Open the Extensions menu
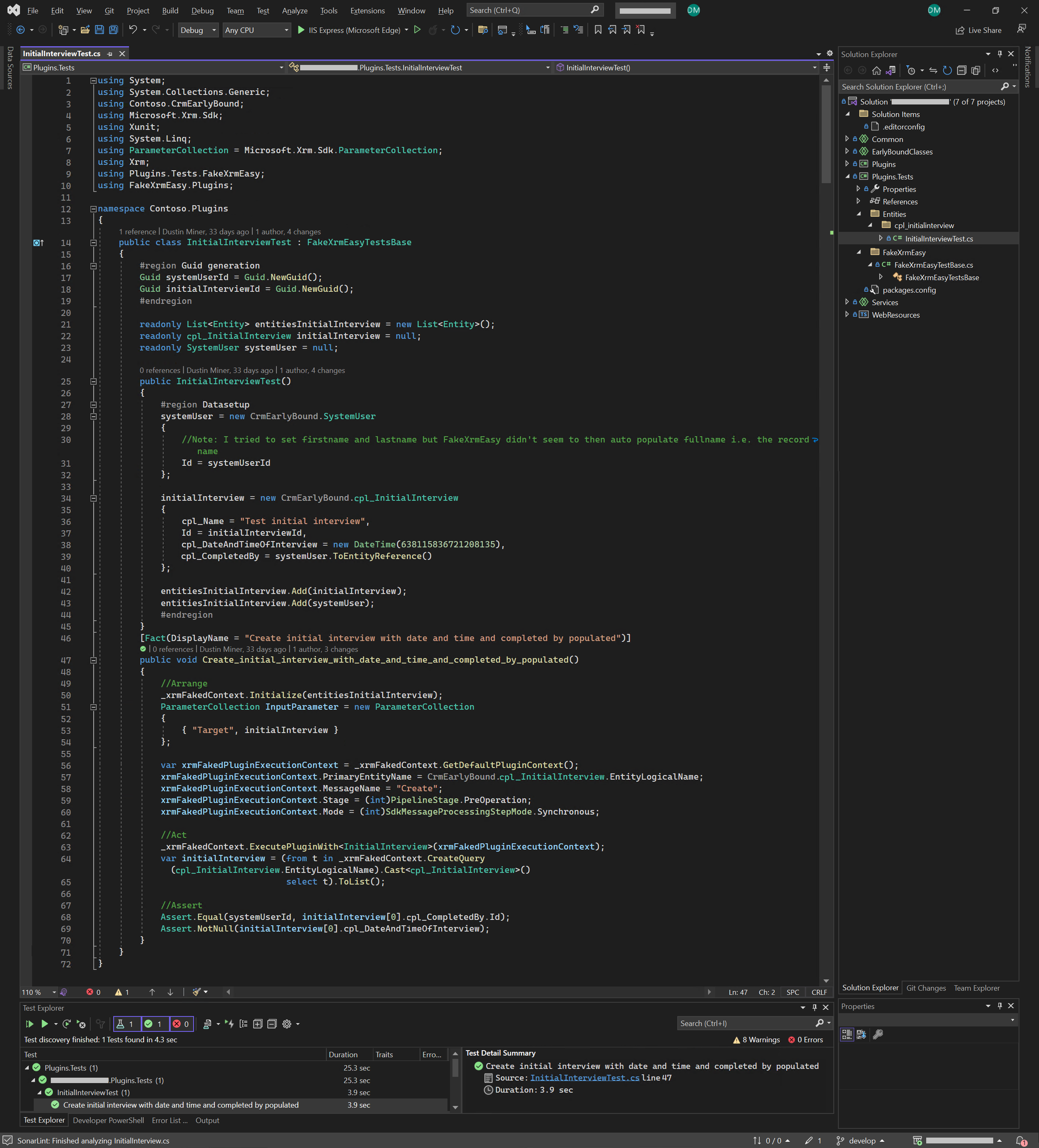 368,10
